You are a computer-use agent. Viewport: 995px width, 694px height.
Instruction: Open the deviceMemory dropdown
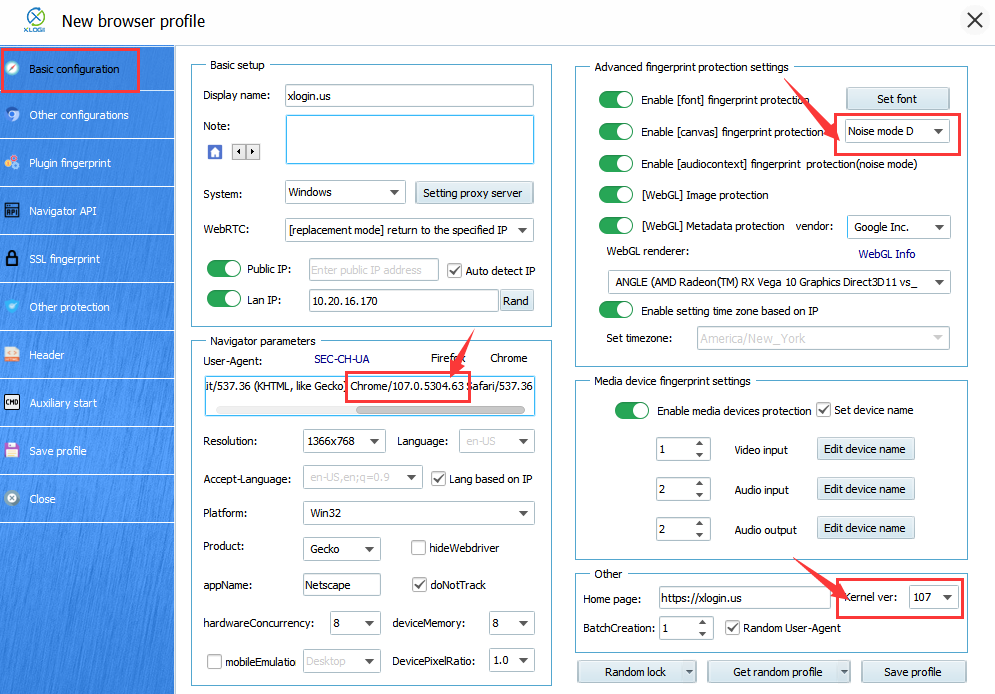tap(511, 623)
